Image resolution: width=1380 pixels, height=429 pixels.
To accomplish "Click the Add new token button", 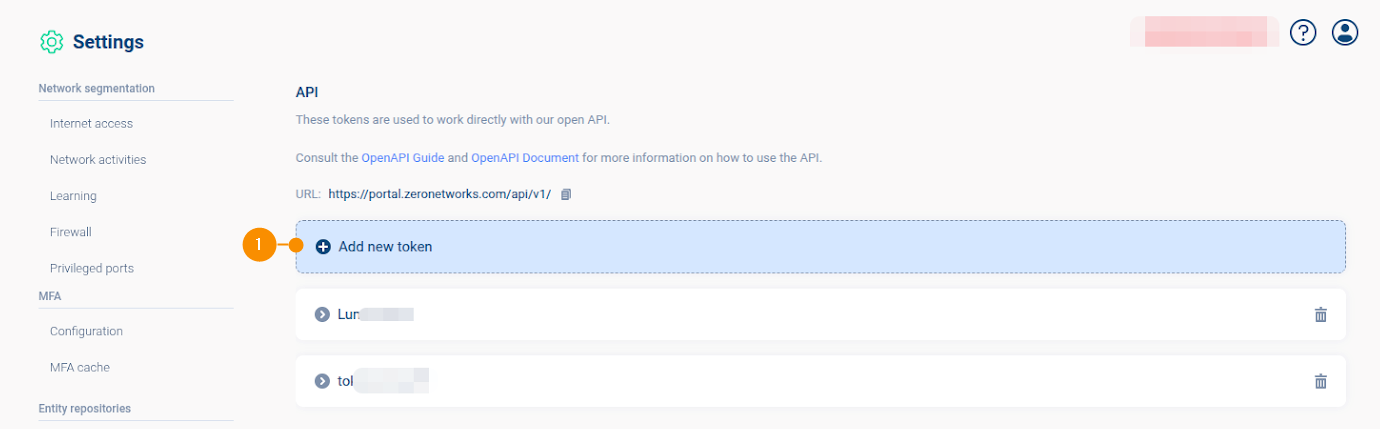I will click(x=385, y=247).
